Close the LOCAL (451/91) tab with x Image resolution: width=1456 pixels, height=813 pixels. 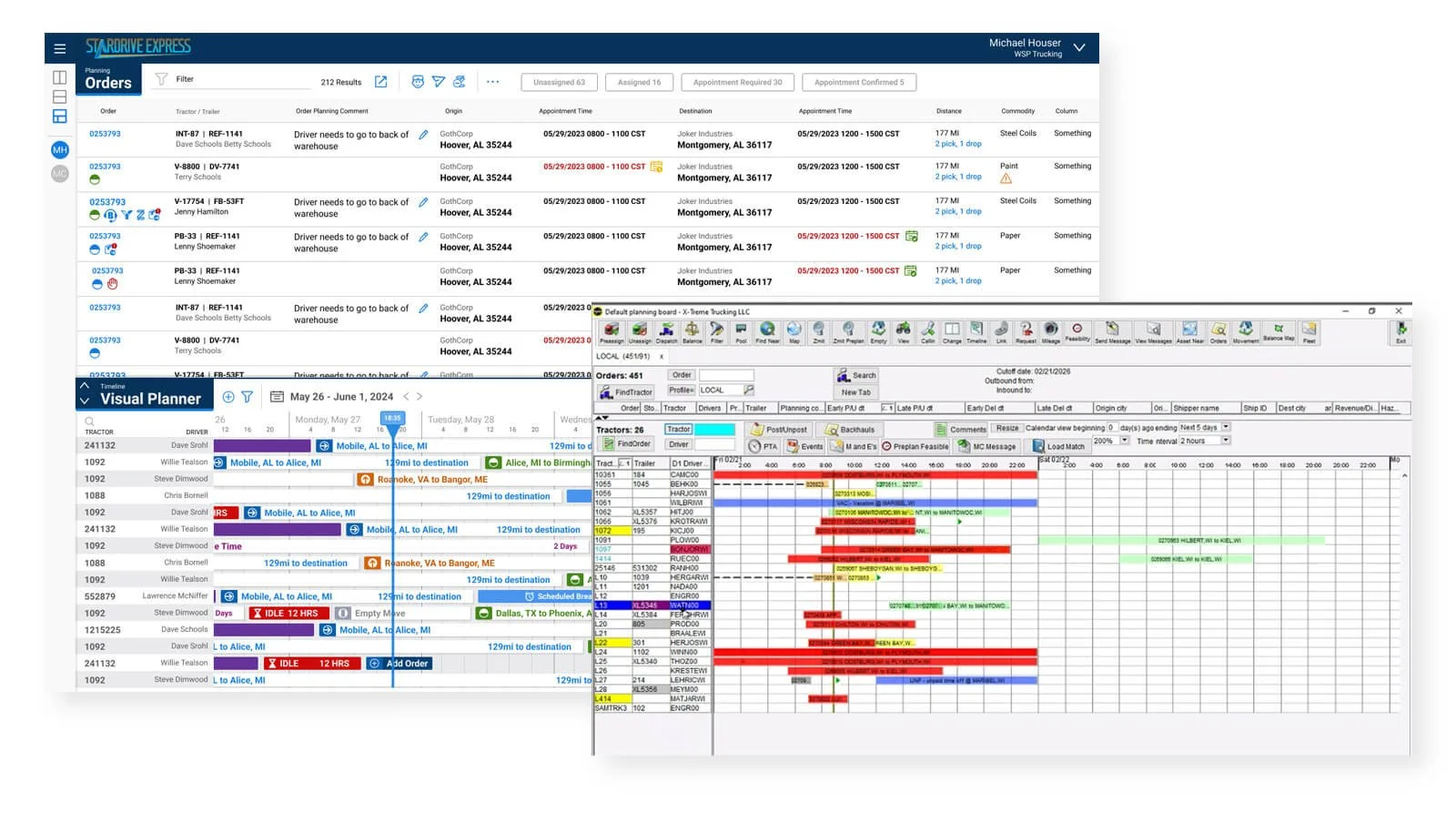click(x=662, y=356)
